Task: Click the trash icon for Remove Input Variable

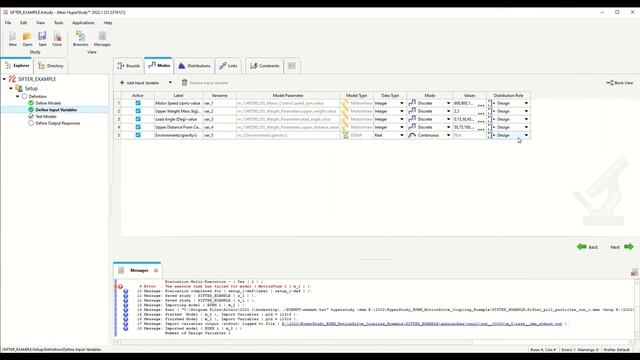Action: [184, 82]
